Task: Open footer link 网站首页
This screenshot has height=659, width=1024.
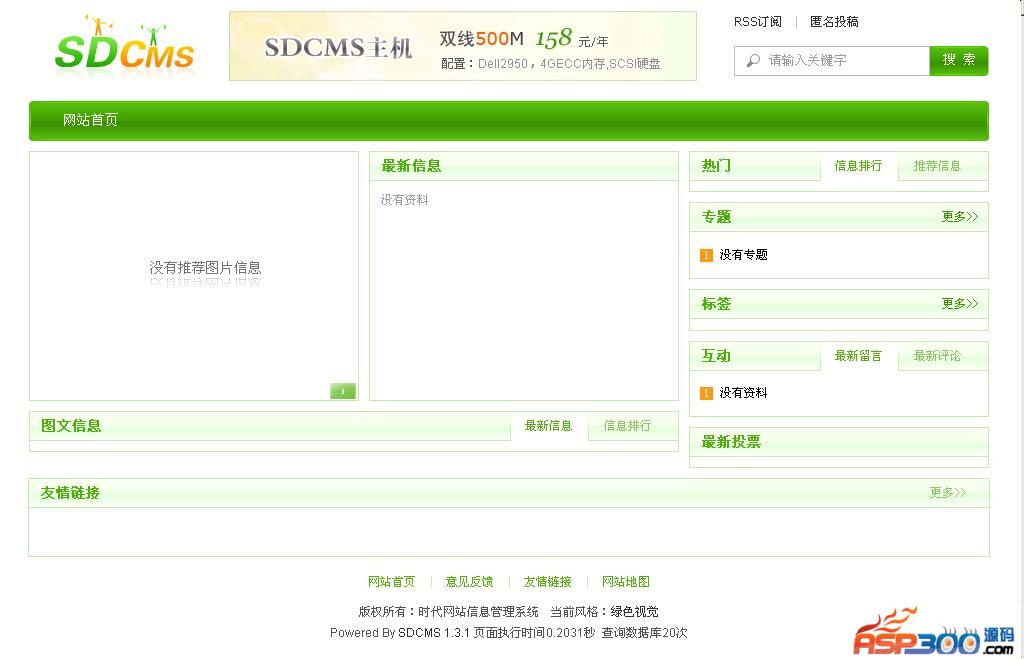Action: (x=391, y=582)
